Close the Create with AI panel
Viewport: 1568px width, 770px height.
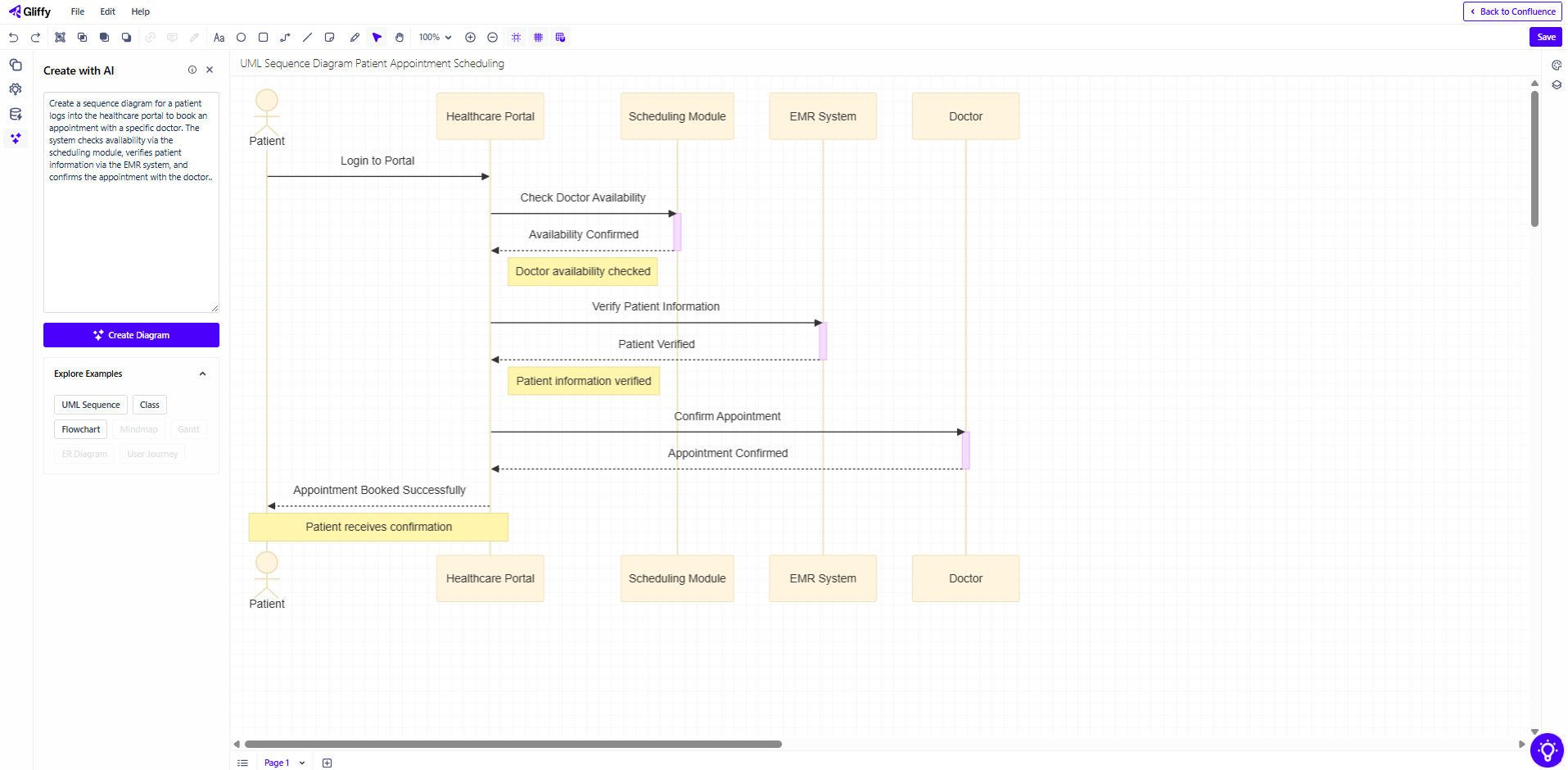pyautogui.click(x=210, y=70)
